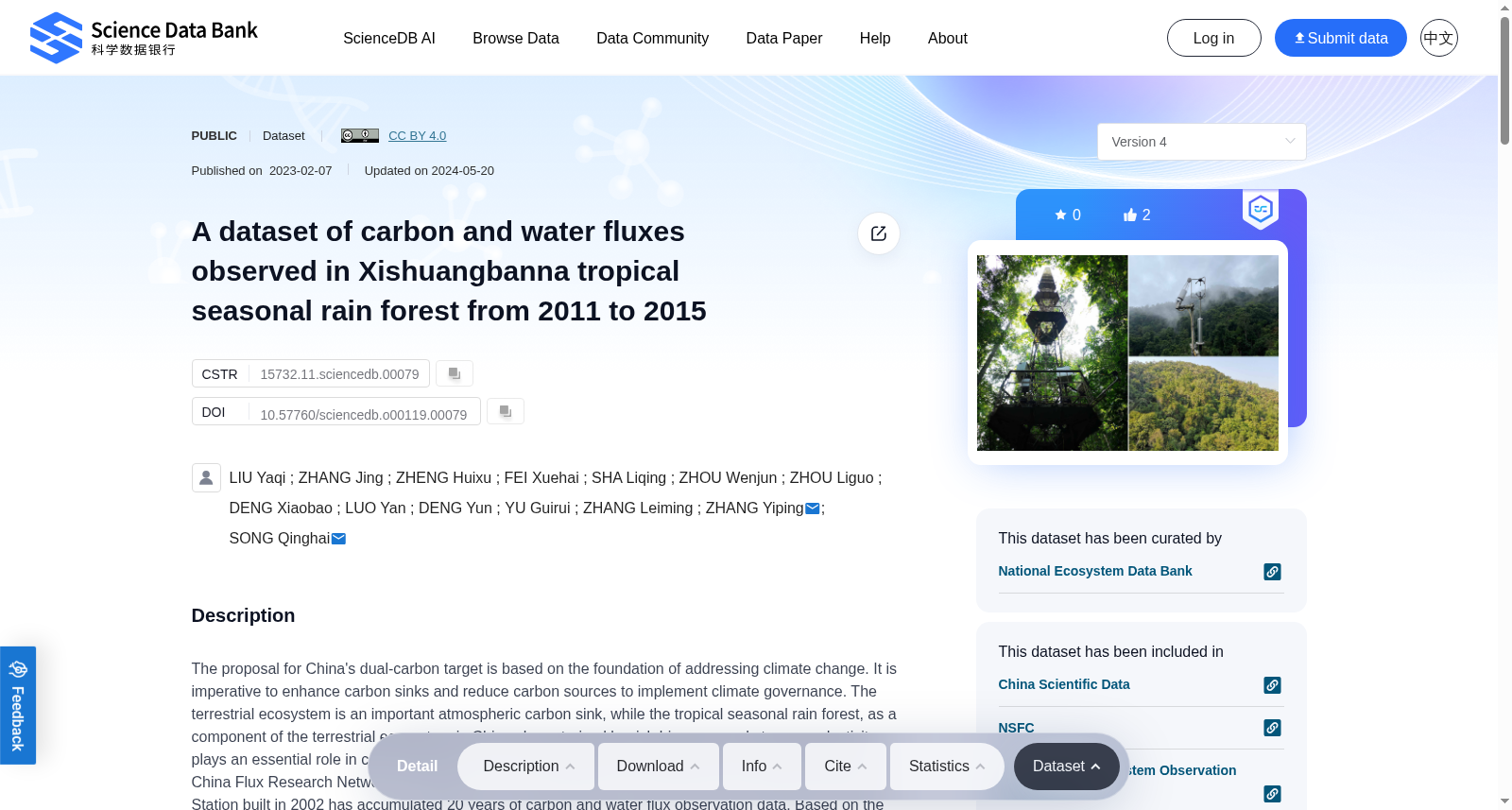Click the Science Data Bank logo
Viewport: 1512px width, 810px height.
tap(144, 38)
